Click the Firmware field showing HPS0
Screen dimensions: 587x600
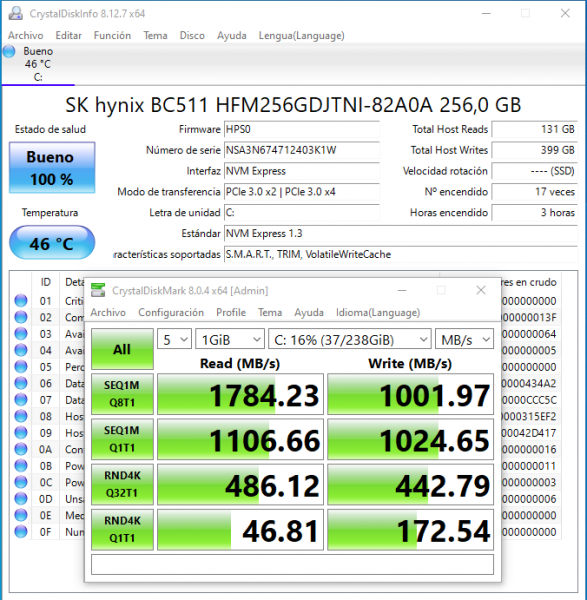click(x=302, y=129)
